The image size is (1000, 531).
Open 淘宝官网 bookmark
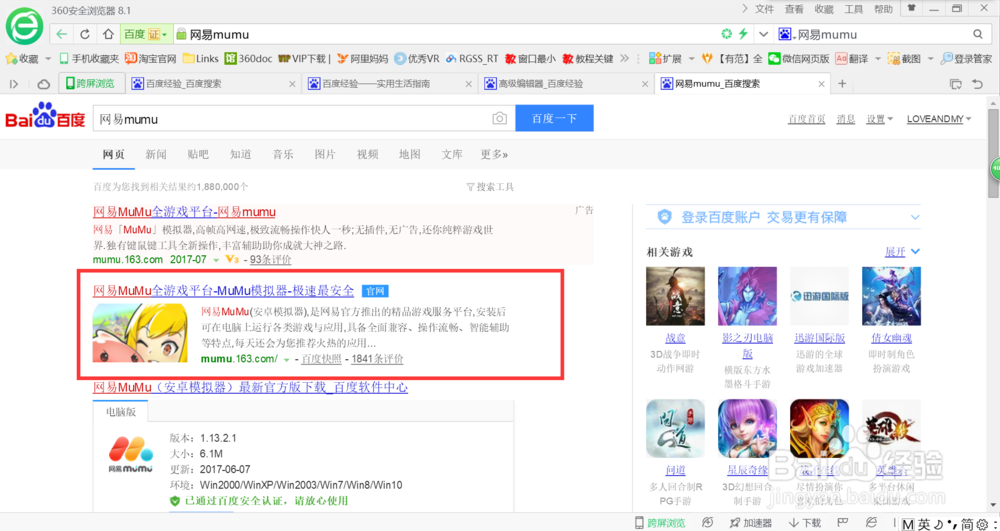click(x=151, y=59)
